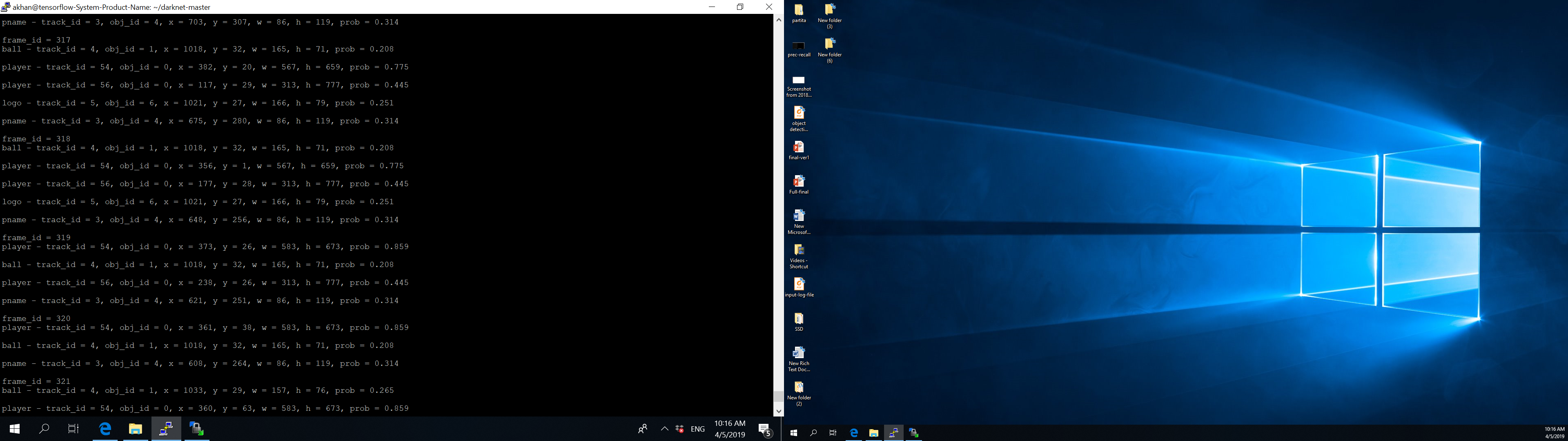Toggle Task View on the taskbar

coord(72,428)
